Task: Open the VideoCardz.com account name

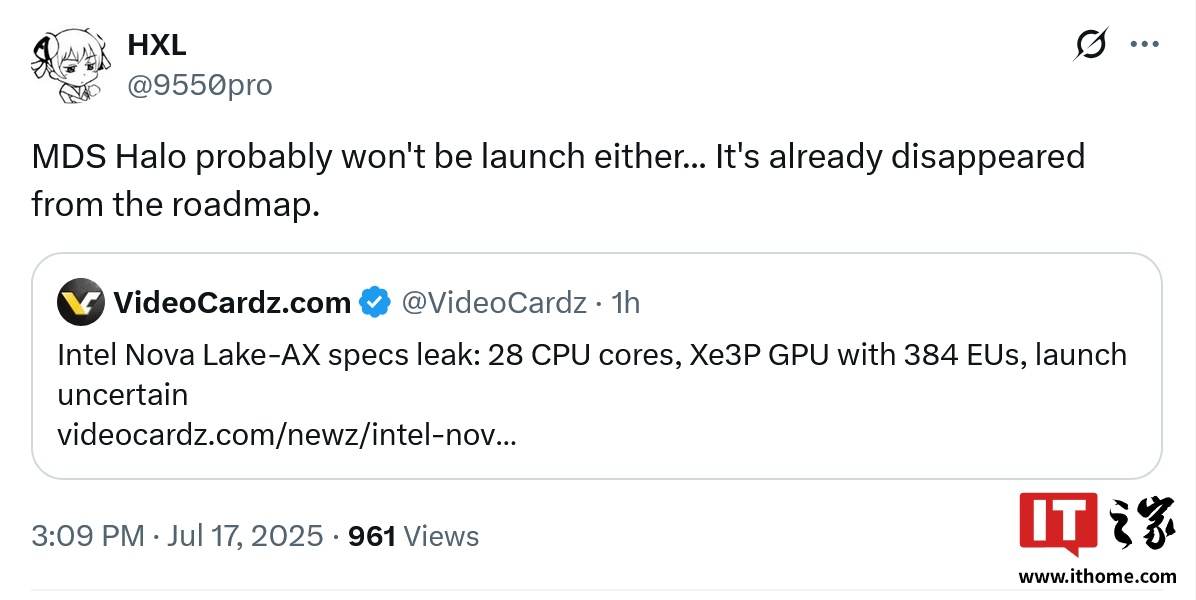Action: point(232,302)
